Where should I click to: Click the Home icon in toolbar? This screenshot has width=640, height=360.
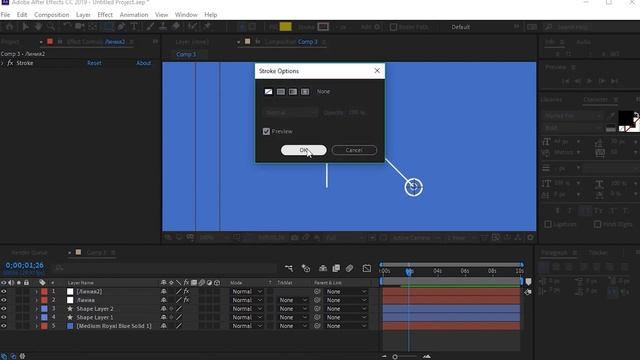coord(9,27)
